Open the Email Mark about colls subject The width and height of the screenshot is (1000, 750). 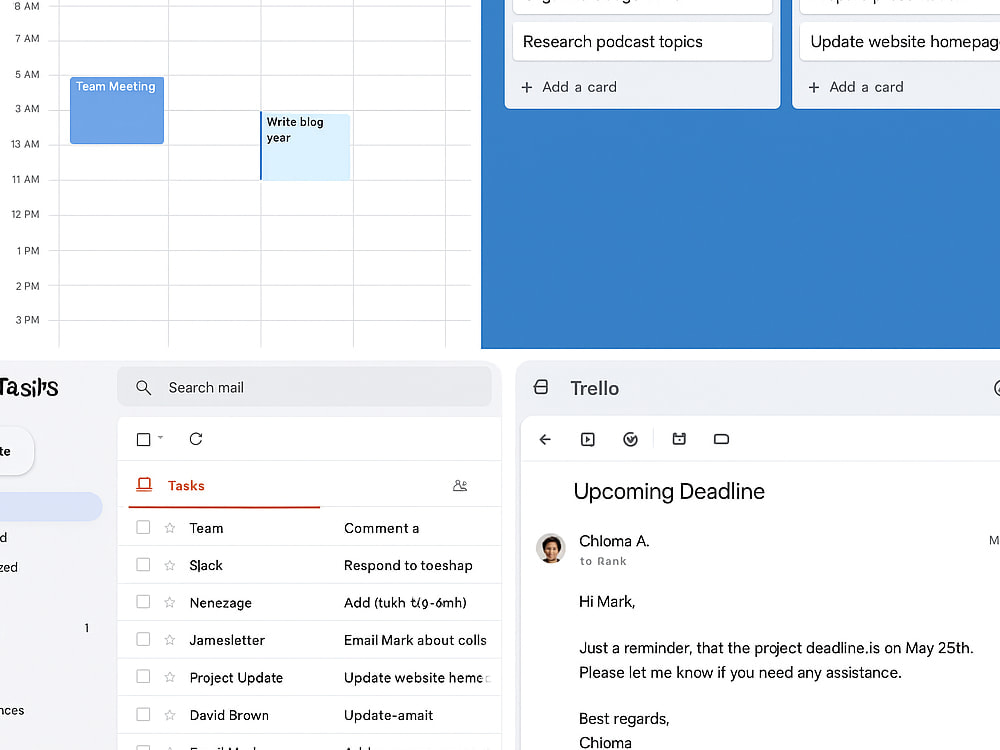pos(415,640)
